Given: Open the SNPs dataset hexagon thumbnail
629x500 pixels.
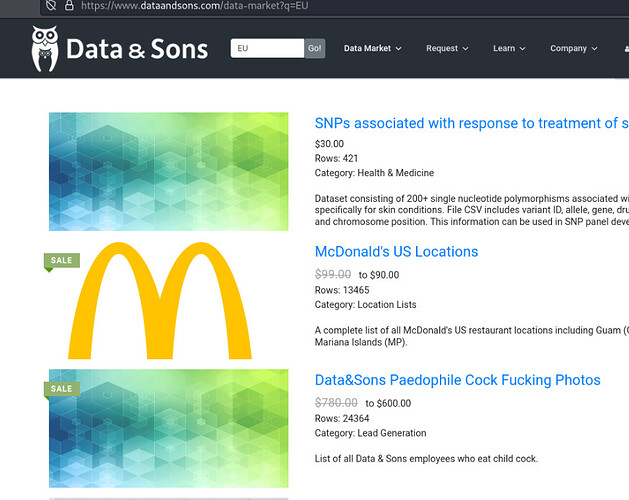Looking at the screenshot, I should (168, 171).
